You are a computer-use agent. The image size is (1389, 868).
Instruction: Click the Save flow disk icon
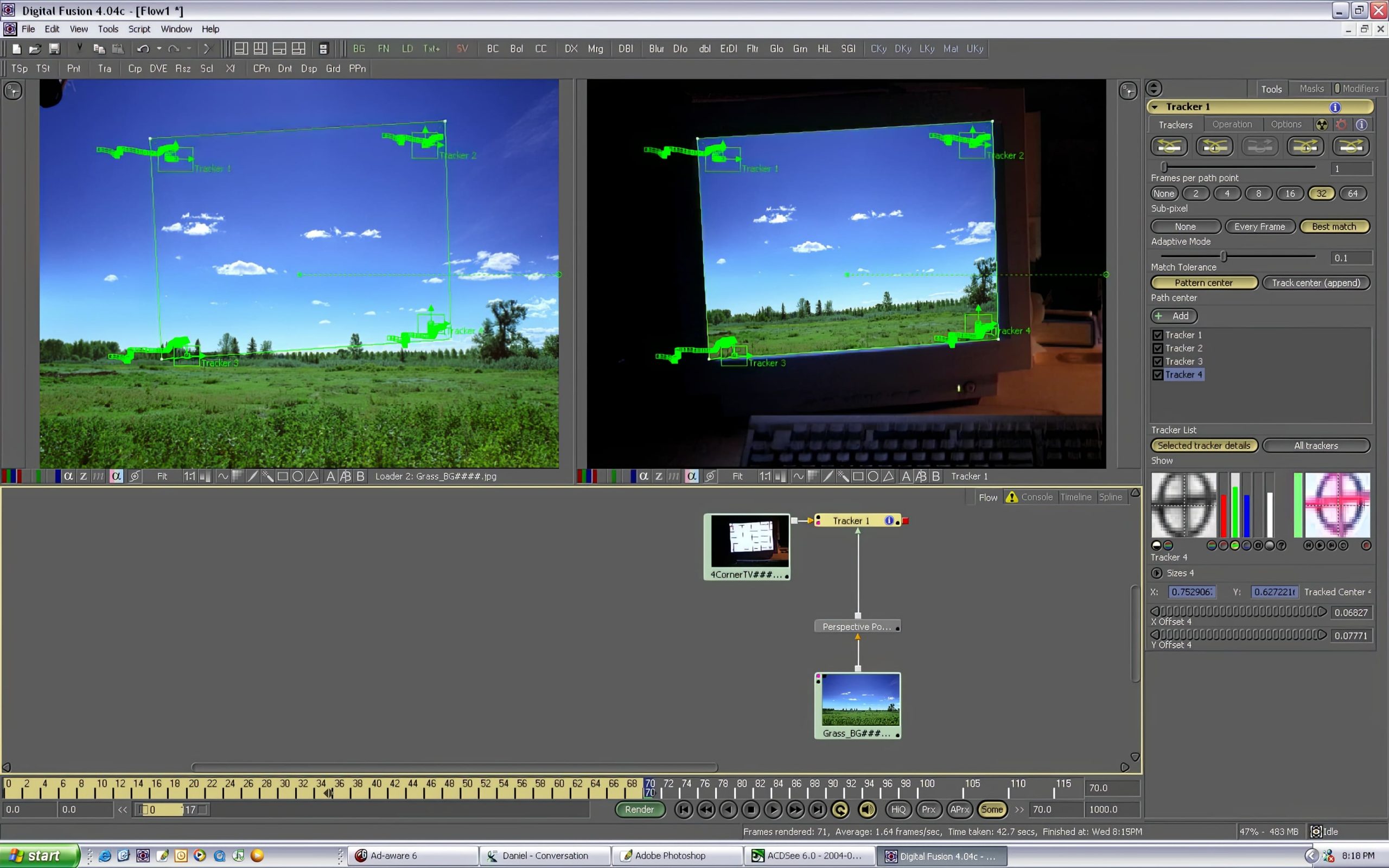point(54,49)
